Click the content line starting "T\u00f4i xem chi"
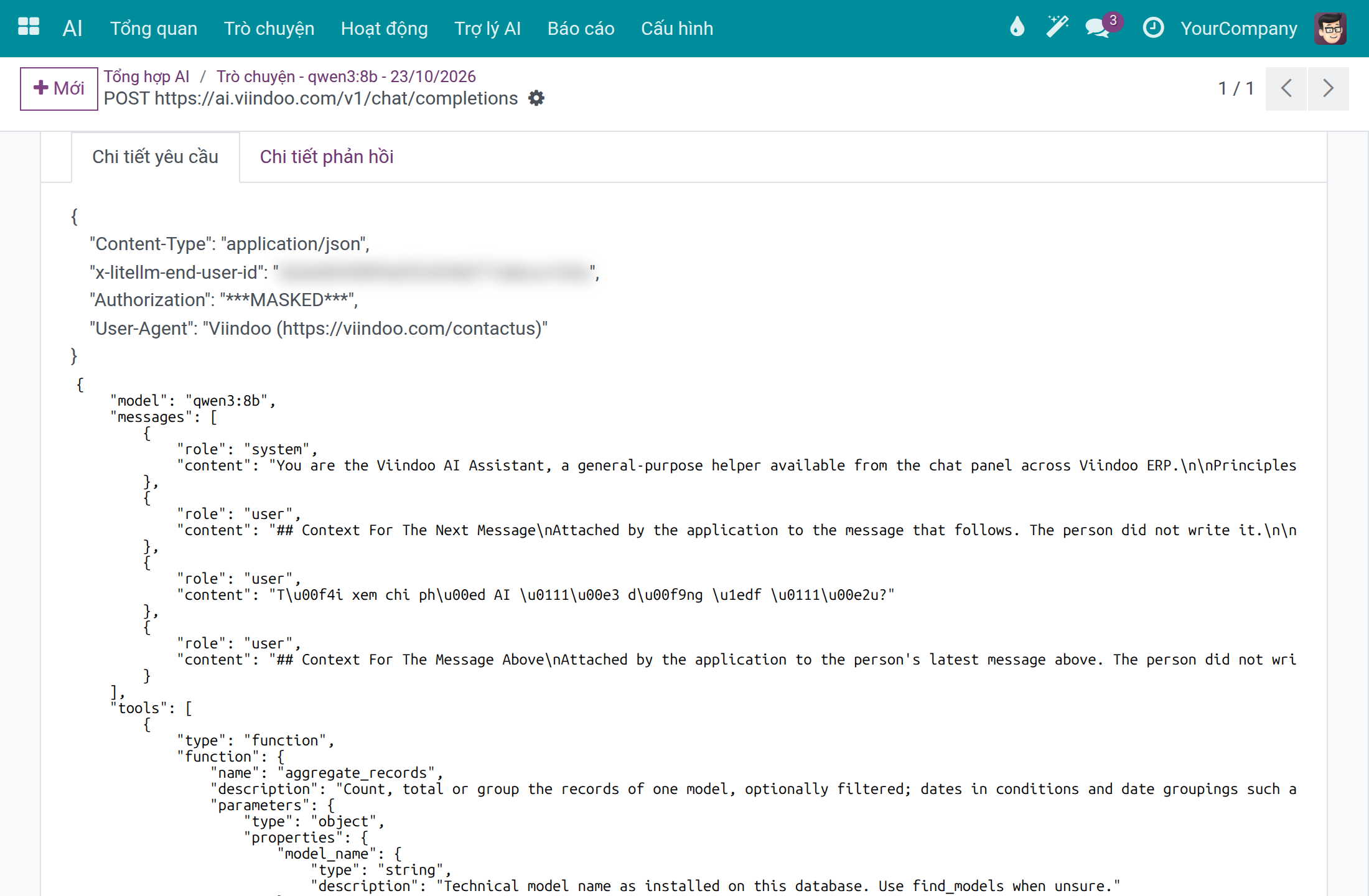The width and height of the screenshot is (1369, 896). [536, 595]
